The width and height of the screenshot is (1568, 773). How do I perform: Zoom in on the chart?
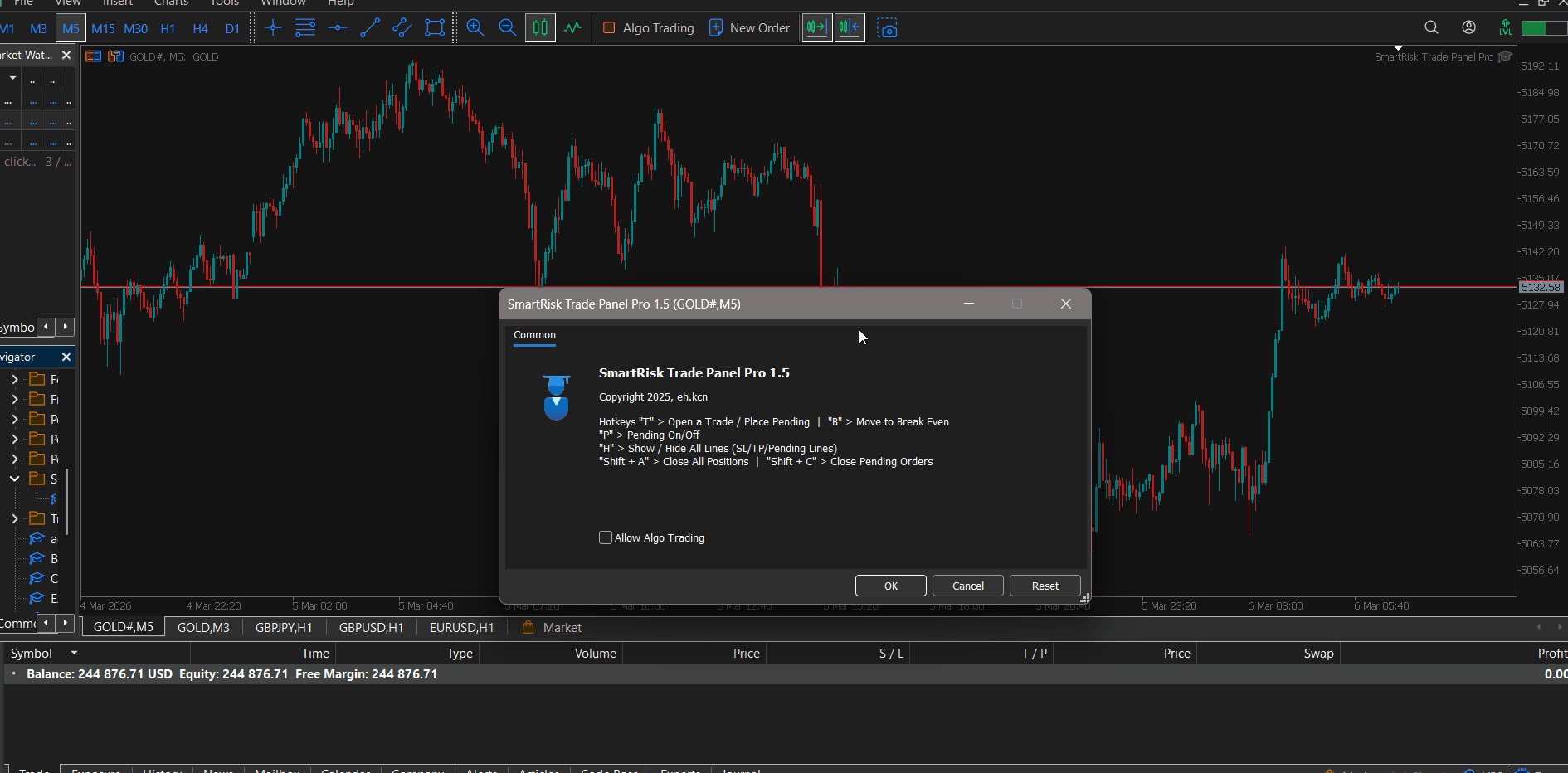[x=475, y=28]
